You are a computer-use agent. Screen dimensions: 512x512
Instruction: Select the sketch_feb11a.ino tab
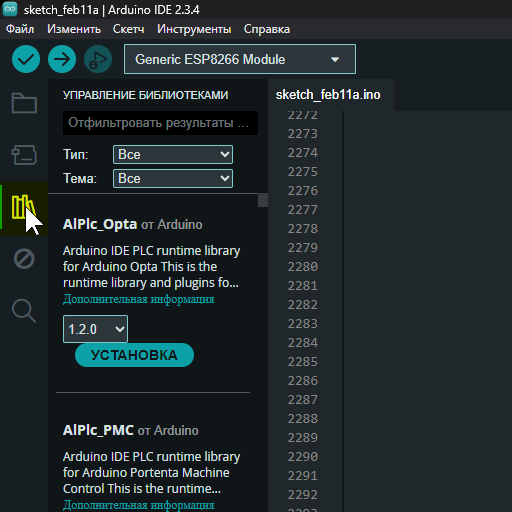coord(328,95)
